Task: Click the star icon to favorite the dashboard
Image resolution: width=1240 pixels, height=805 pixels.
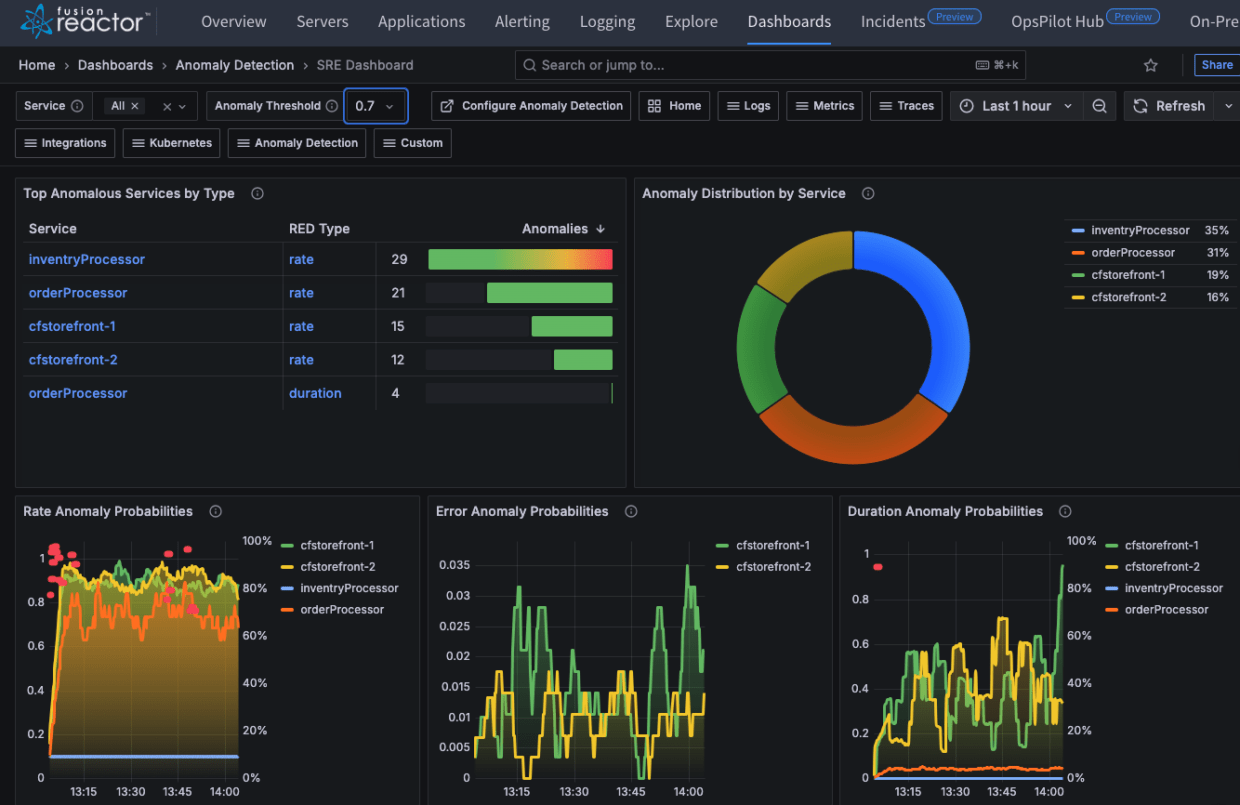Action: point(1150,65)
